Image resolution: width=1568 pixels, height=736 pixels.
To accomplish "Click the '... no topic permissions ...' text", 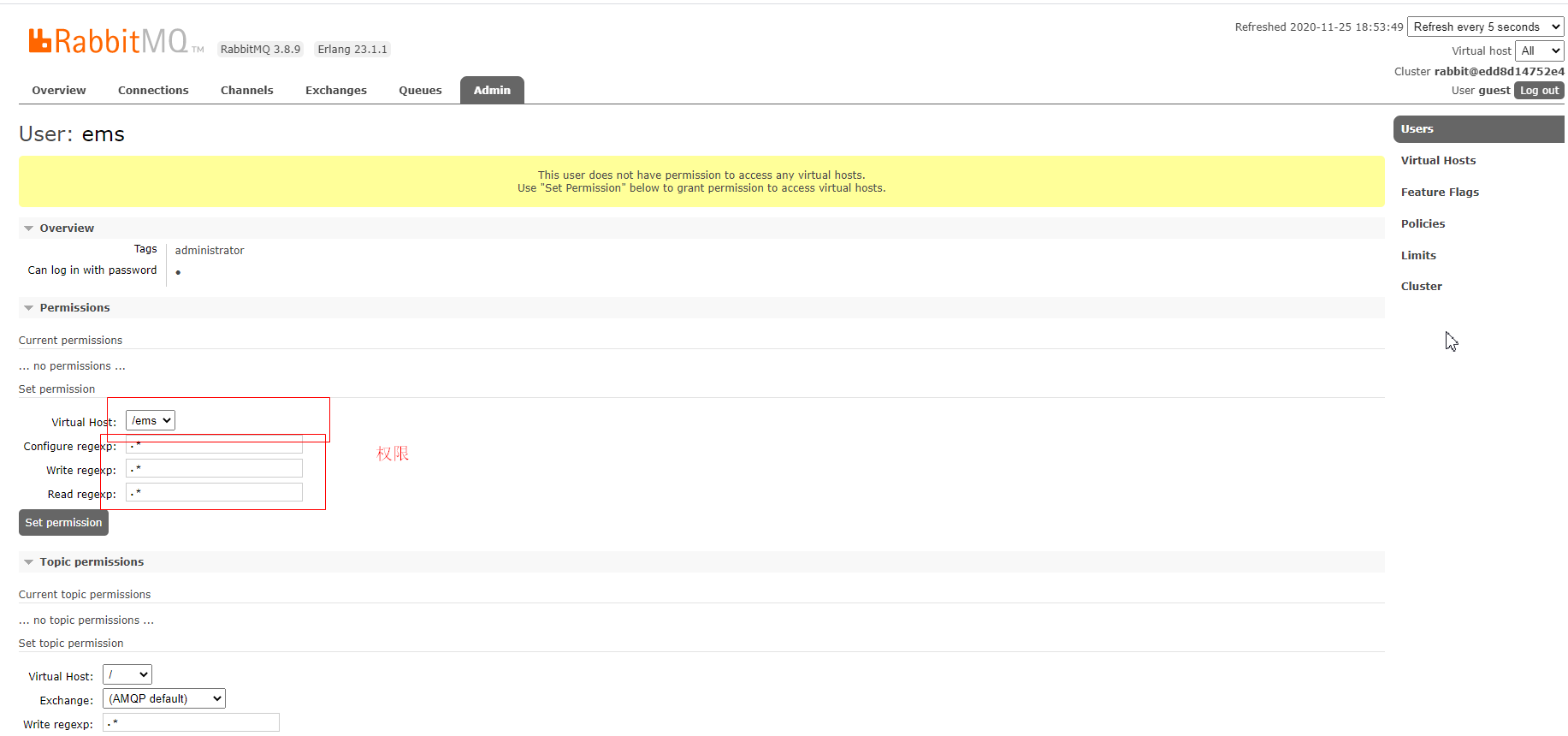I will coord(86,620).
